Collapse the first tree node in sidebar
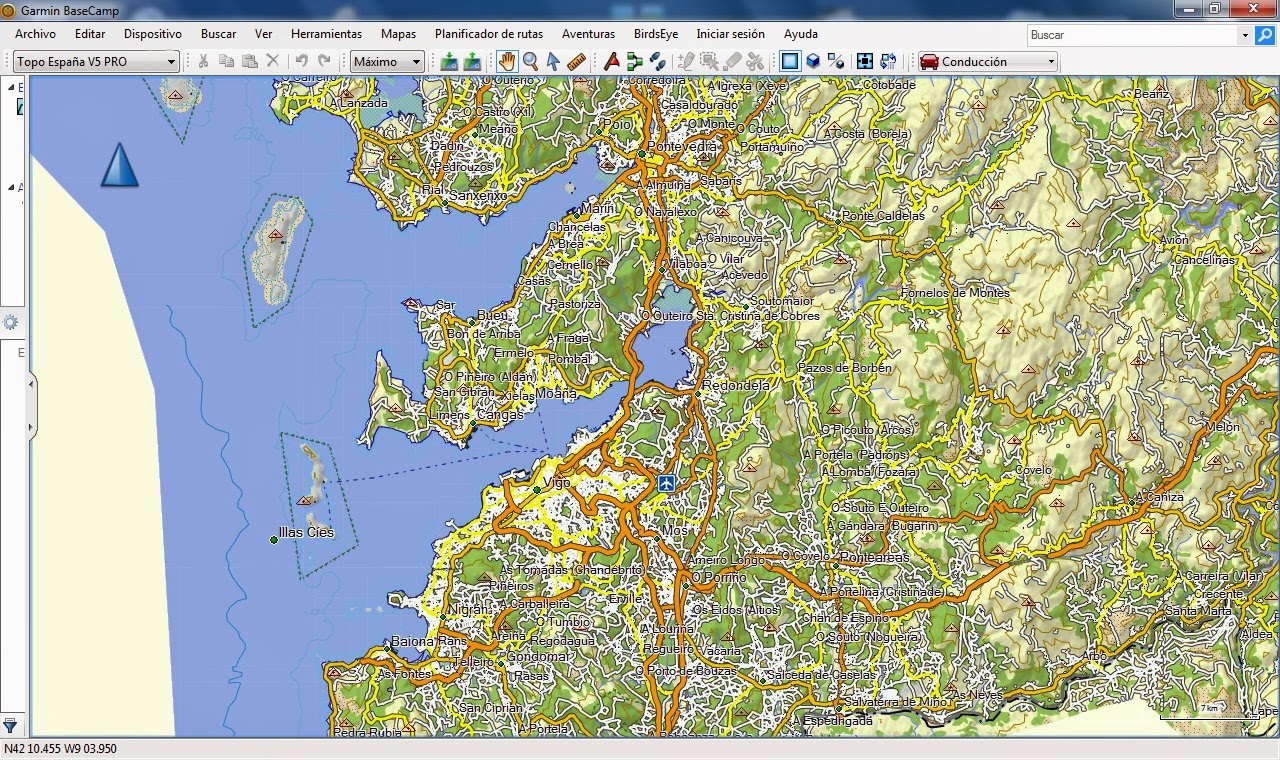 click(11, 87)
